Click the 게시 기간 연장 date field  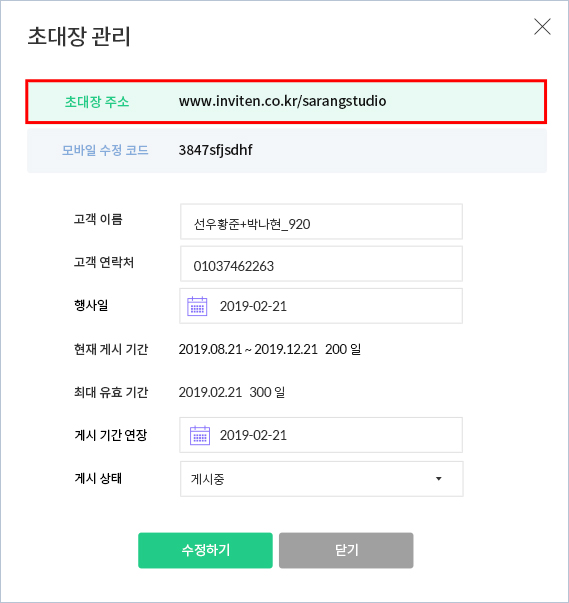pyautogui.click(x=321, y=435)
